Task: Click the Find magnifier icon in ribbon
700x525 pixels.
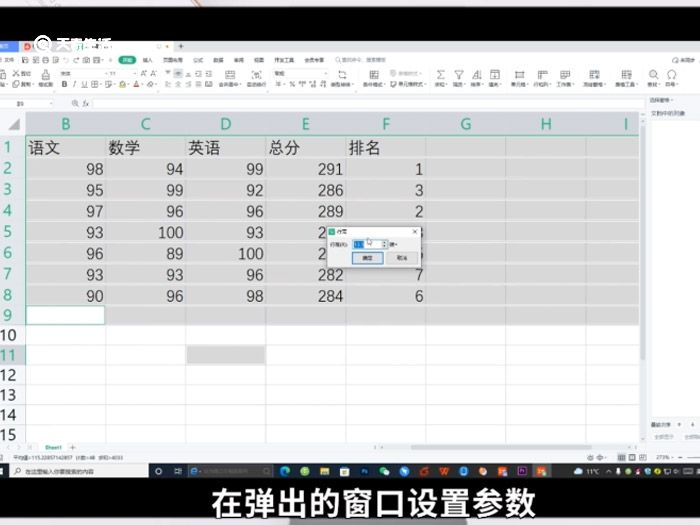Action: point(654,75)
